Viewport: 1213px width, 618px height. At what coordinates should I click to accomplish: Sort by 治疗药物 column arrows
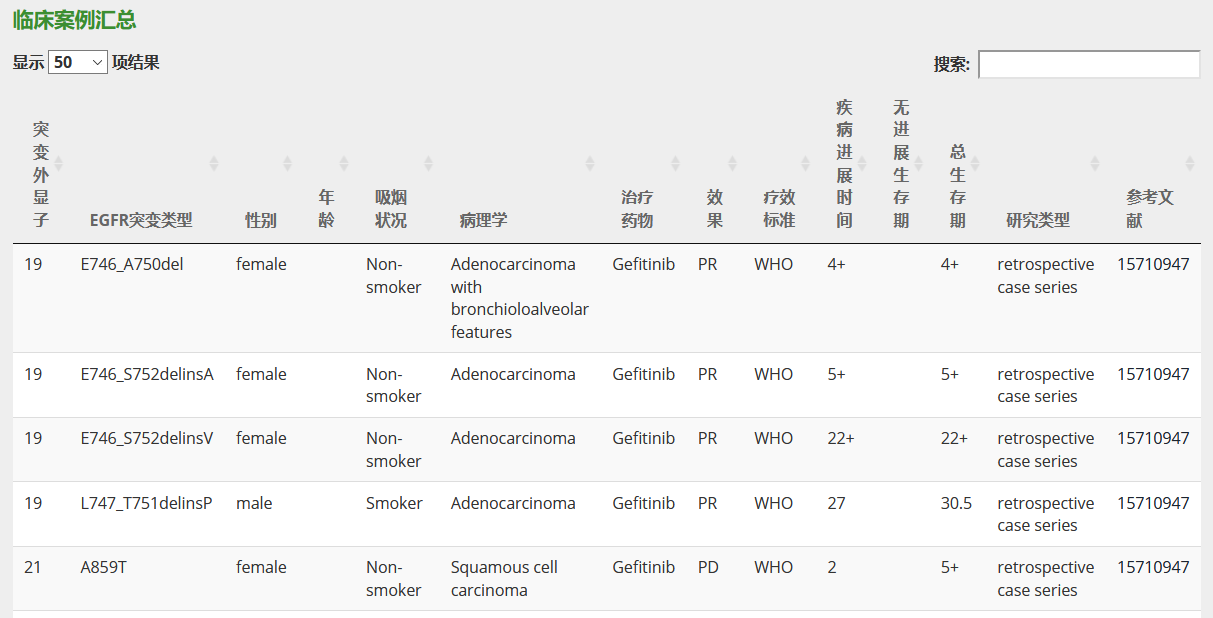(x=675, y=163)
